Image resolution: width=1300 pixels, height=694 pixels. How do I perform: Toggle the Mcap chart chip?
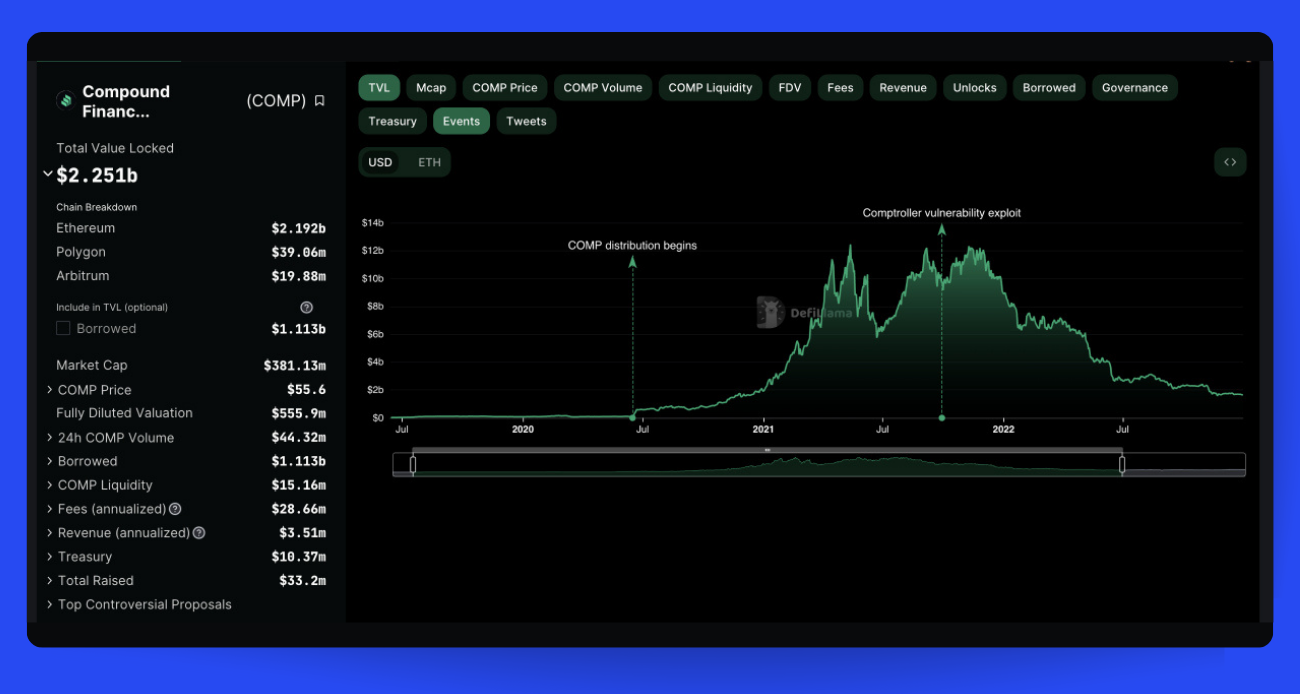(x=431, y=88)
